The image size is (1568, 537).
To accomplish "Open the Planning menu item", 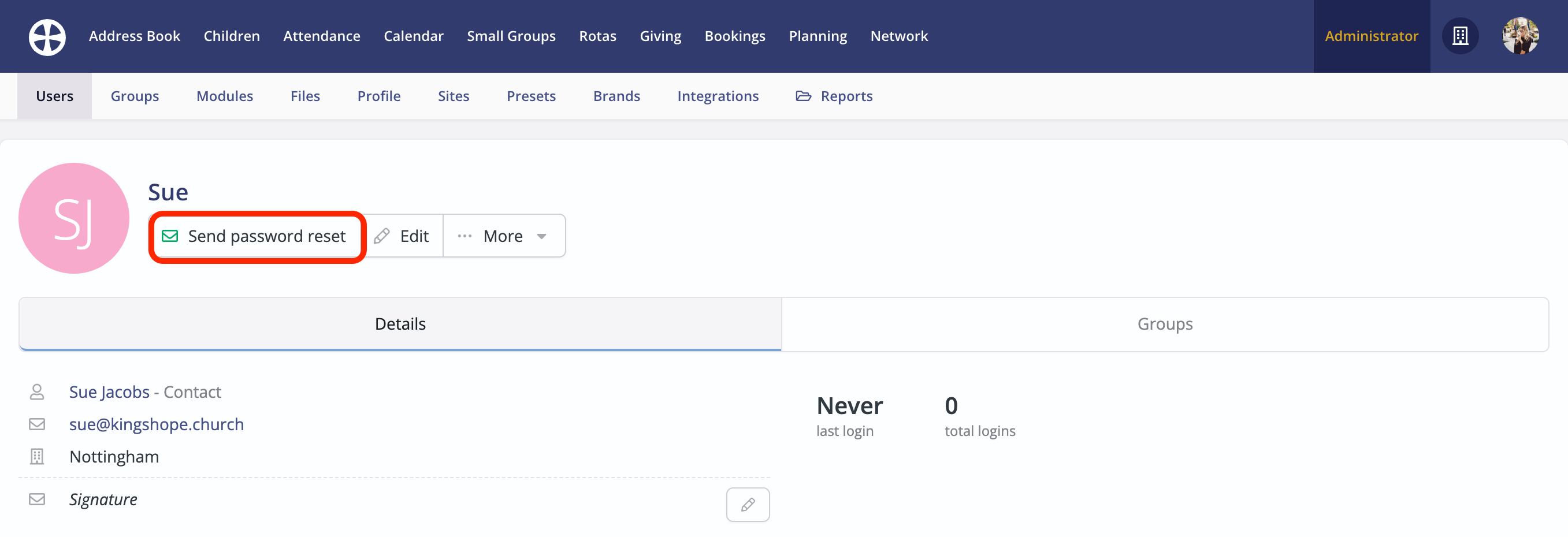I will (818, 36).
